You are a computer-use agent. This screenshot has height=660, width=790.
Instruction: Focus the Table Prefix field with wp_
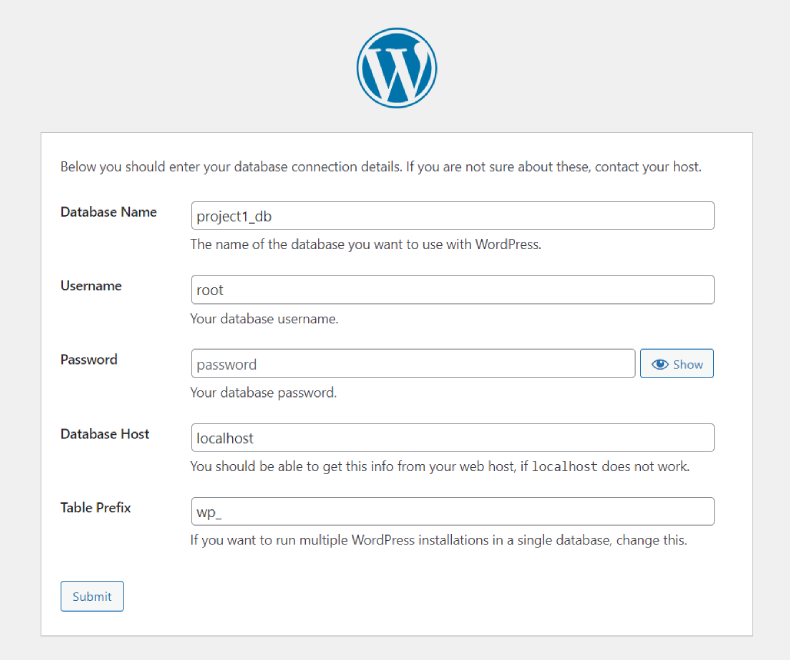click(452, 511)
